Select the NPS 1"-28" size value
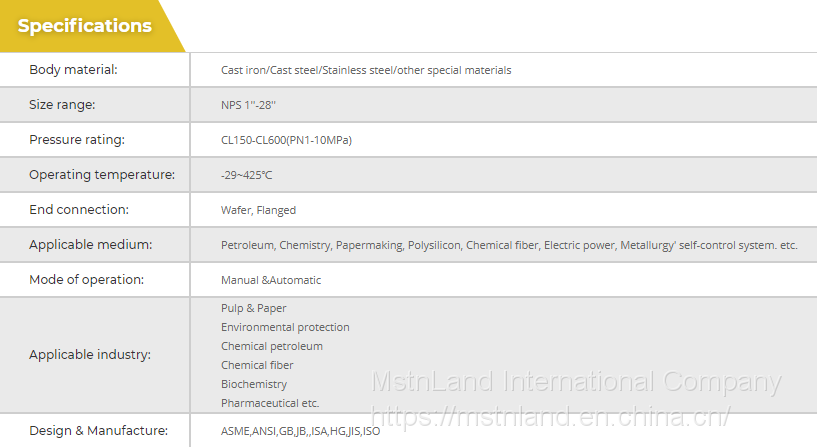 point(248,105)
